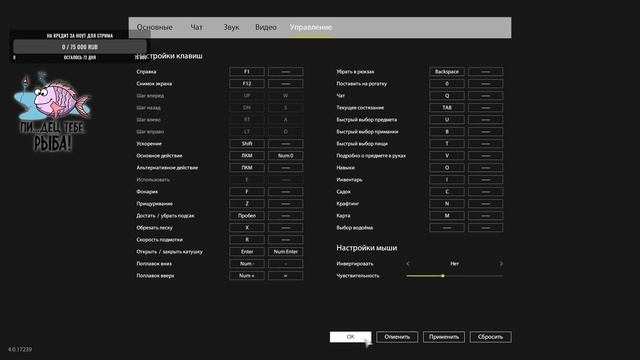Click the primary binding for Поставить на рогатку
This screenshot has width=640, height=360.
(x=447, y=84)
